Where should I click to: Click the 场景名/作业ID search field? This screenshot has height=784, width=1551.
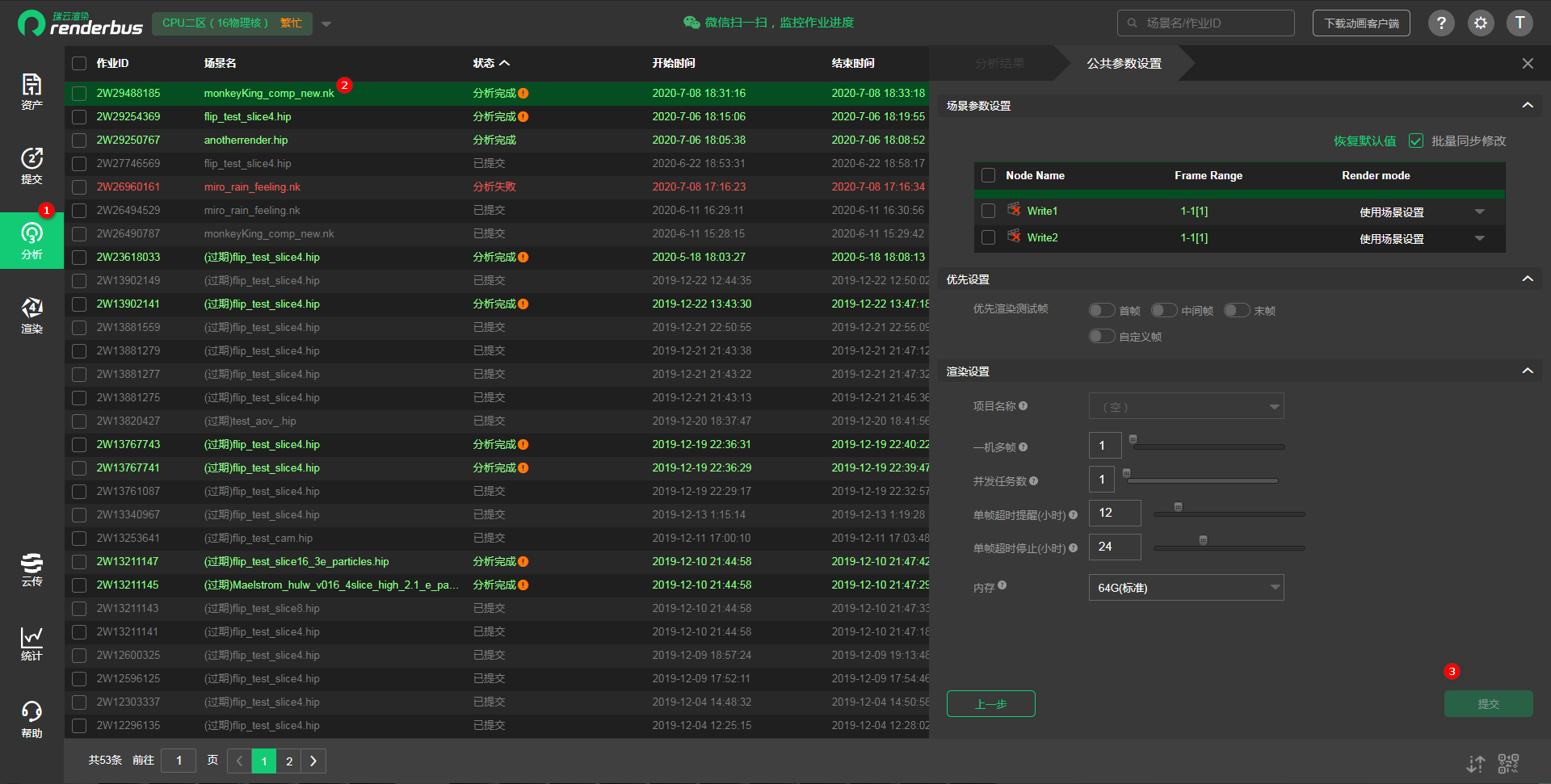pyautogui.click(x=1205, y=23)
